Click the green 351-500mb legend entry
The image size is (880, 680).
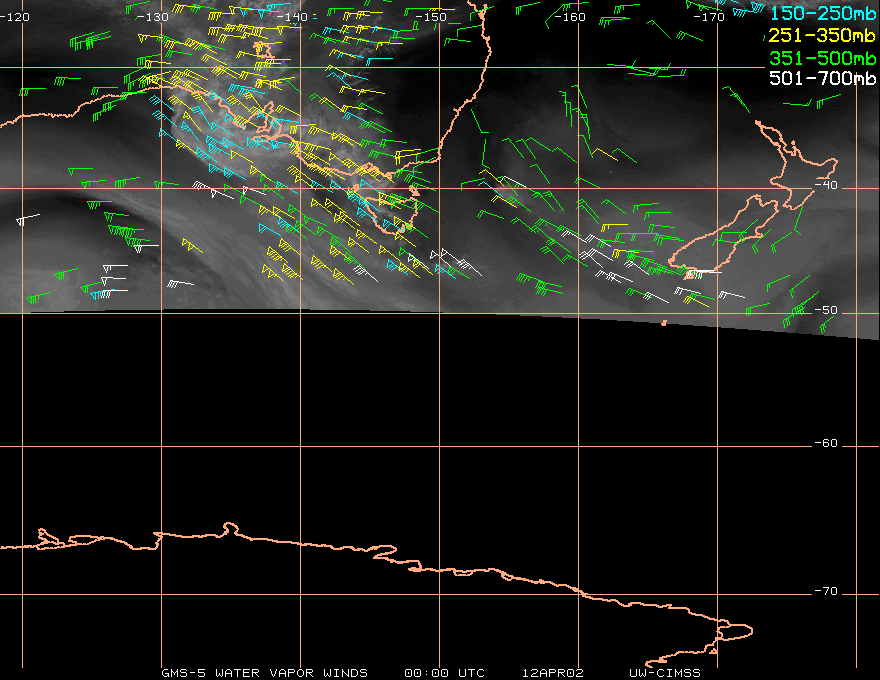click(x=823, y=57)
